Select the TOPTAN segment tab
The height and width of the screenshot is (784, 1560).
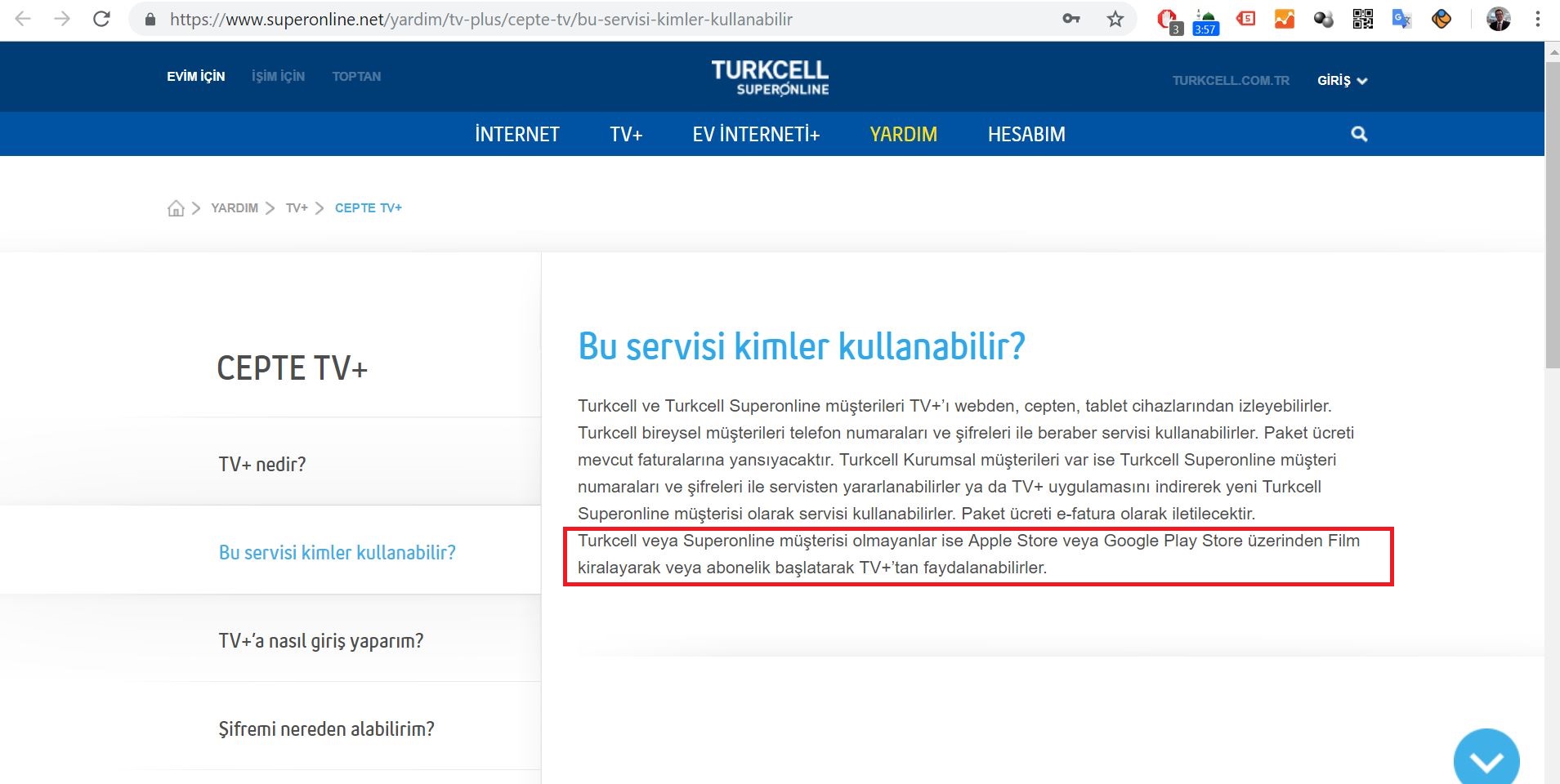pos(356,76)
